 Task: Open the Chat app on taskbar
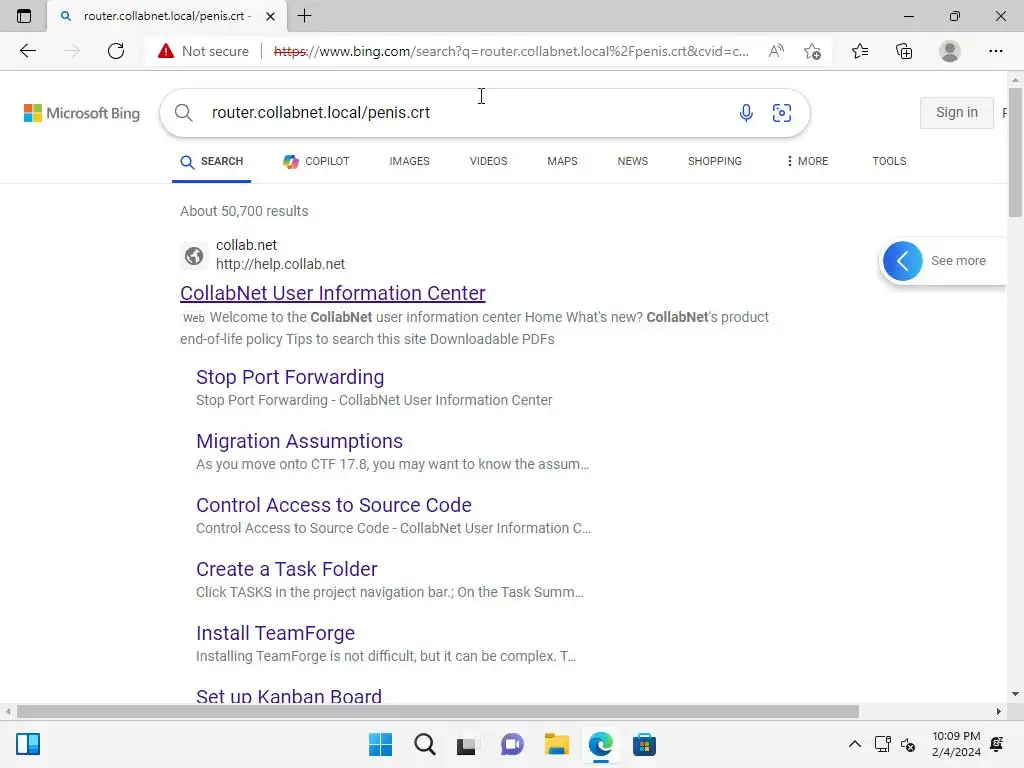tap(513, 744)
